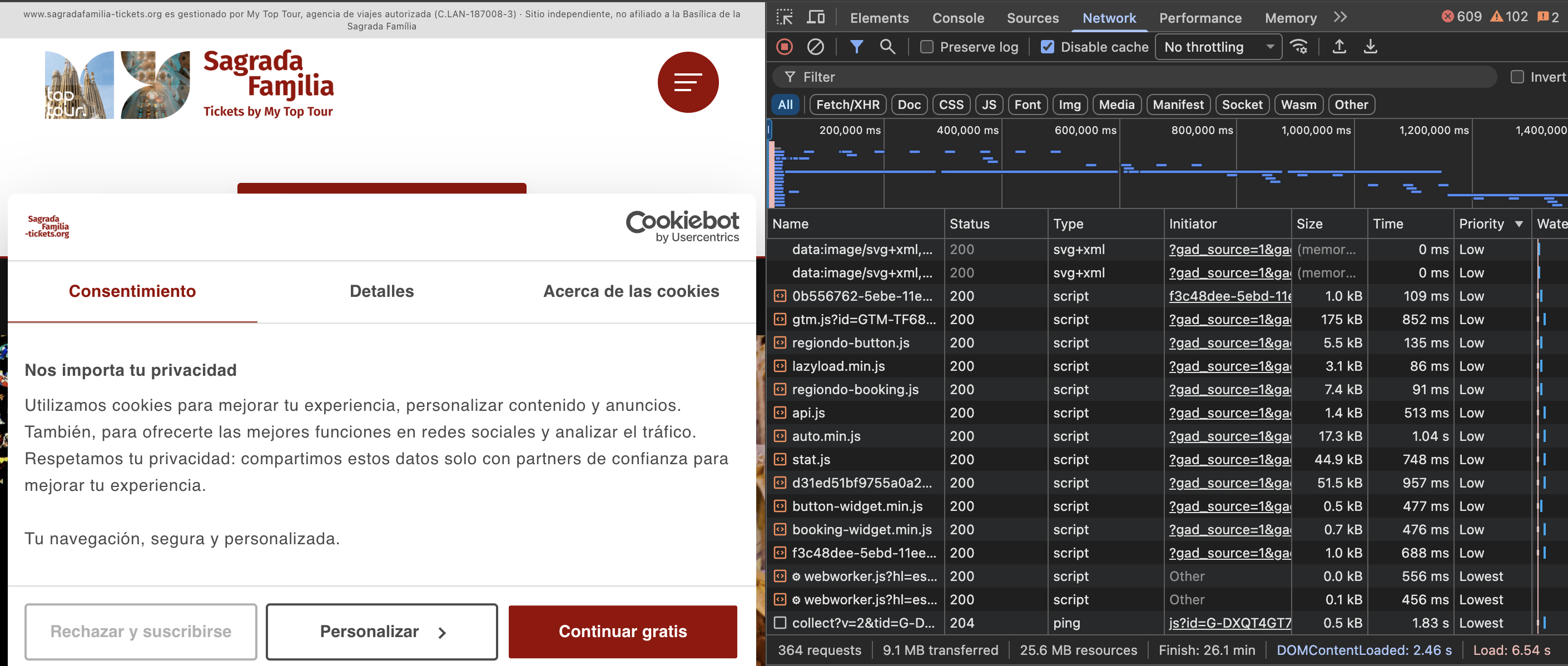Sort by Size column header
The width and height of the screenshot is (1568, 666).
coord(1329,223)
